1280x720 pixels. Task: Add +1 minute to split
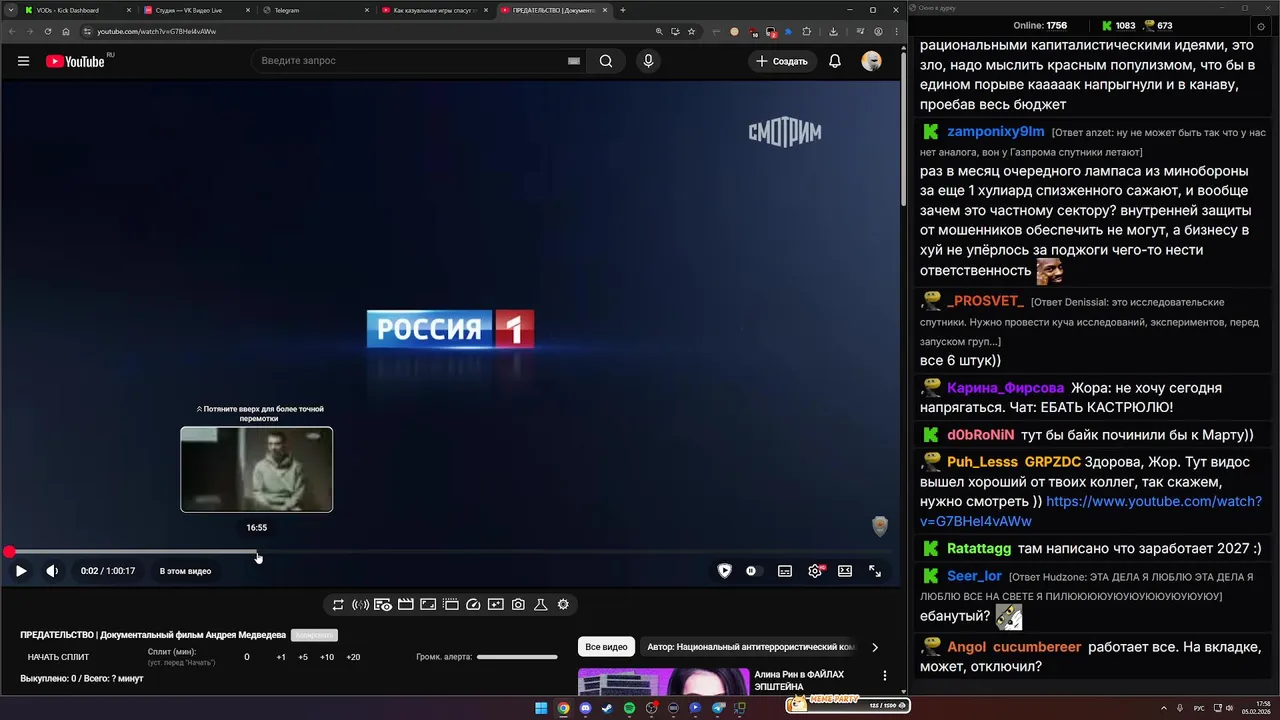click(281, 657)
